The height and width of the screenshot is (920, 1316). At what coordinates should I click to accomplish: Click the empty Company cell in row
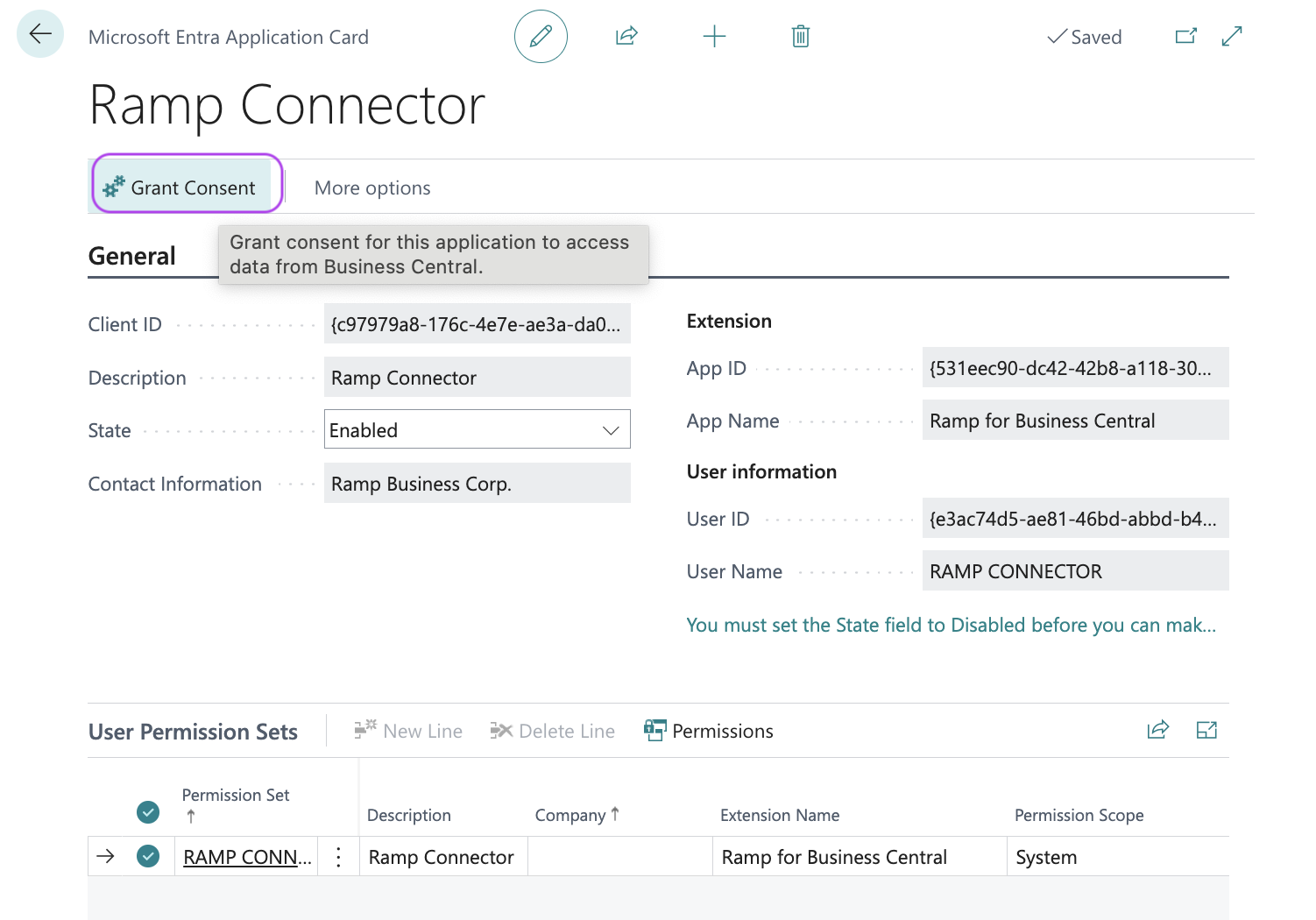click(x=620, y=857)
